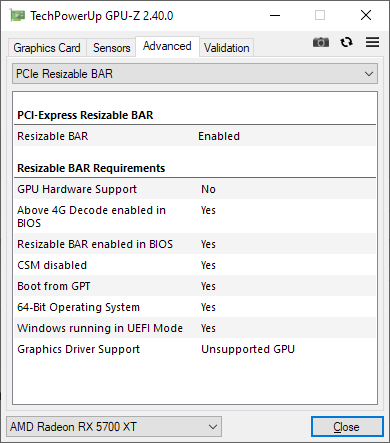
Task: Select the GPU Hardware Support row
Action: 195,189
